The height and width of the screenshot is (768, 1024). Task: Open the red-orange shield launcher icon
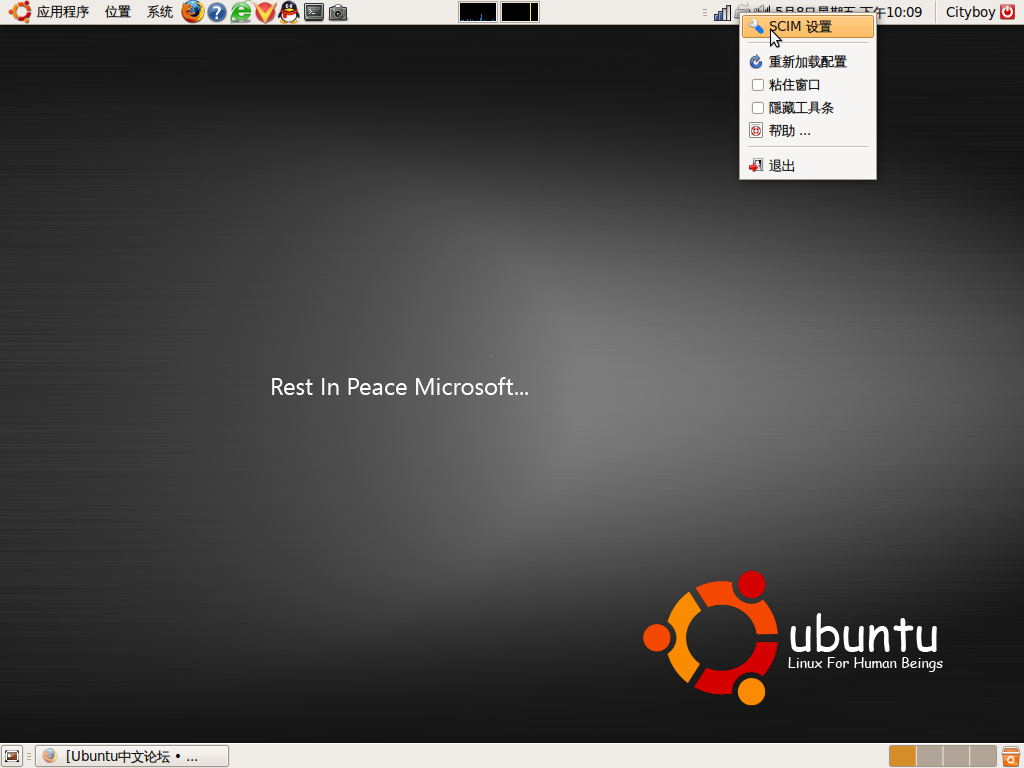265,12
